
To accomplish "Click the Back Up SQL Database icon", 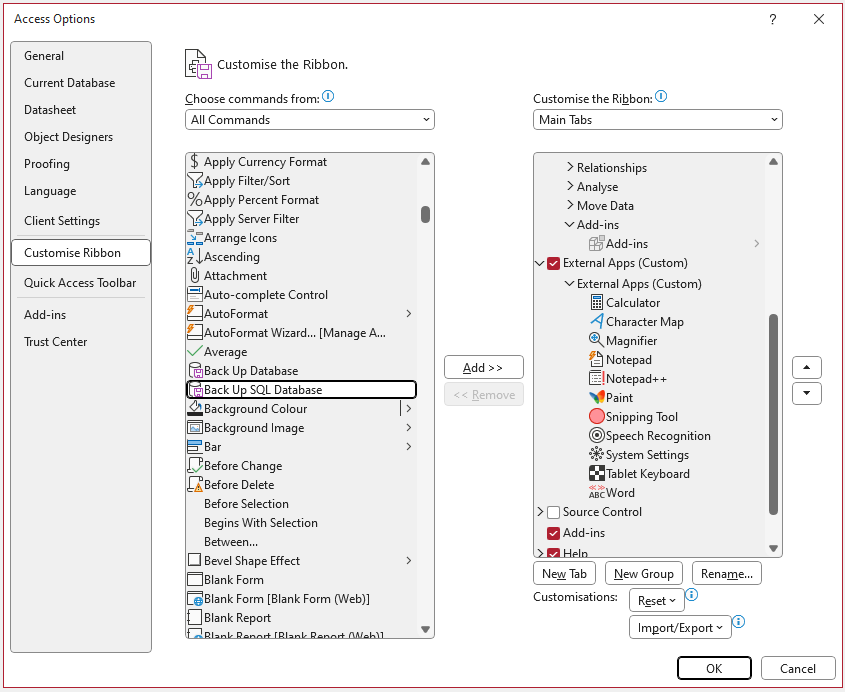I will (x=195, y=390).
